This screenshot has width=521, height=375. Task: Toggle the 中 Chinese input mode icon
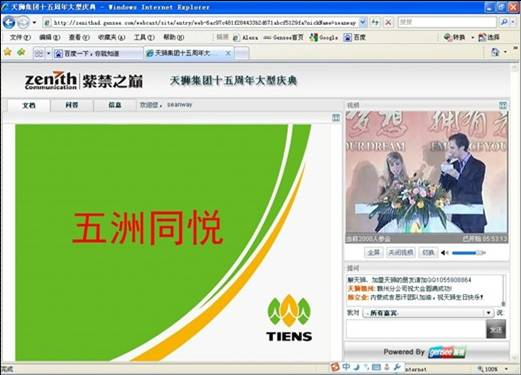346,367
